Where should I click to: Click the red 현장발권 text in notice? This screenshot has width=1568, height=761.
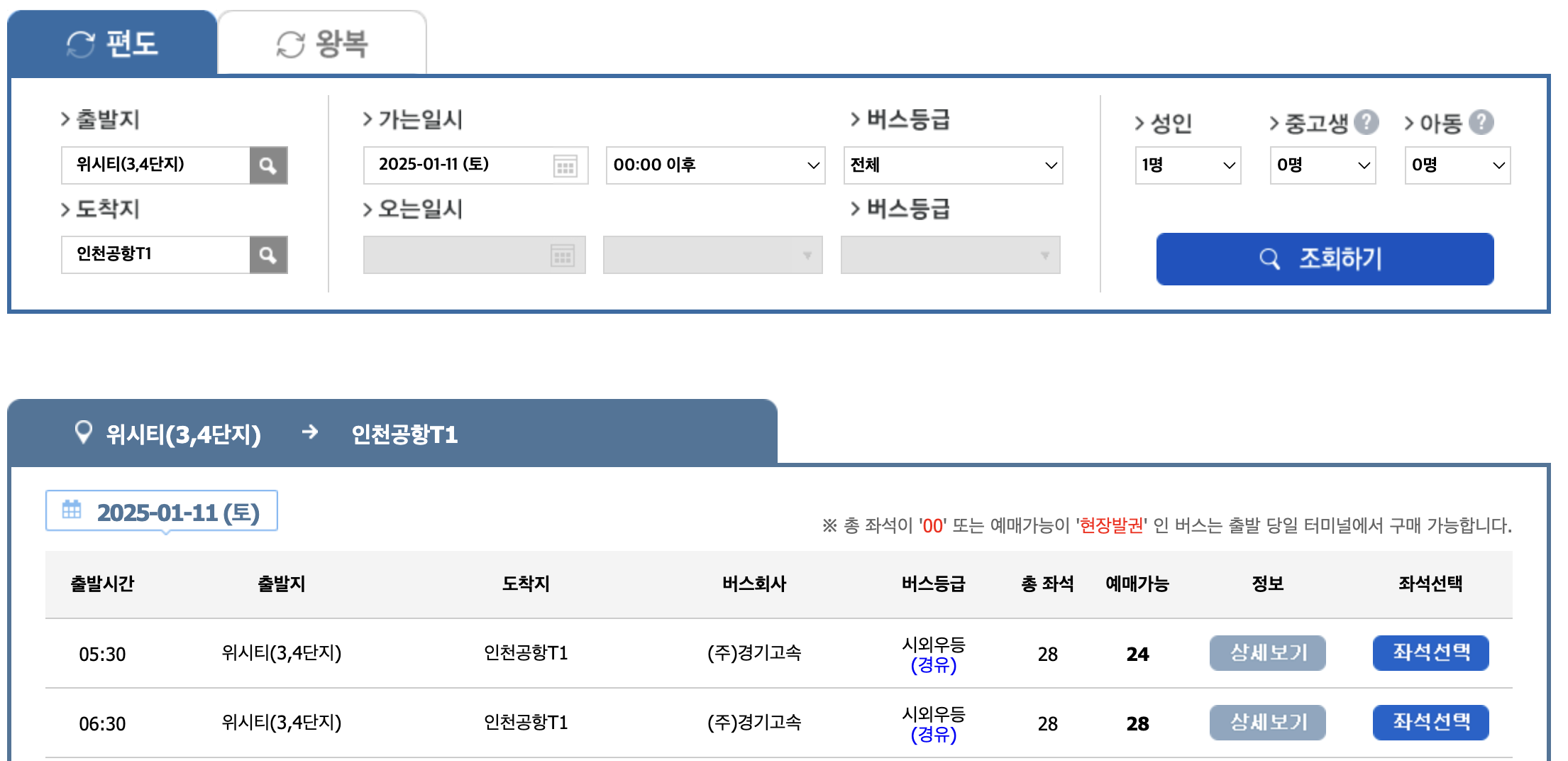(x=1112, y=525)
